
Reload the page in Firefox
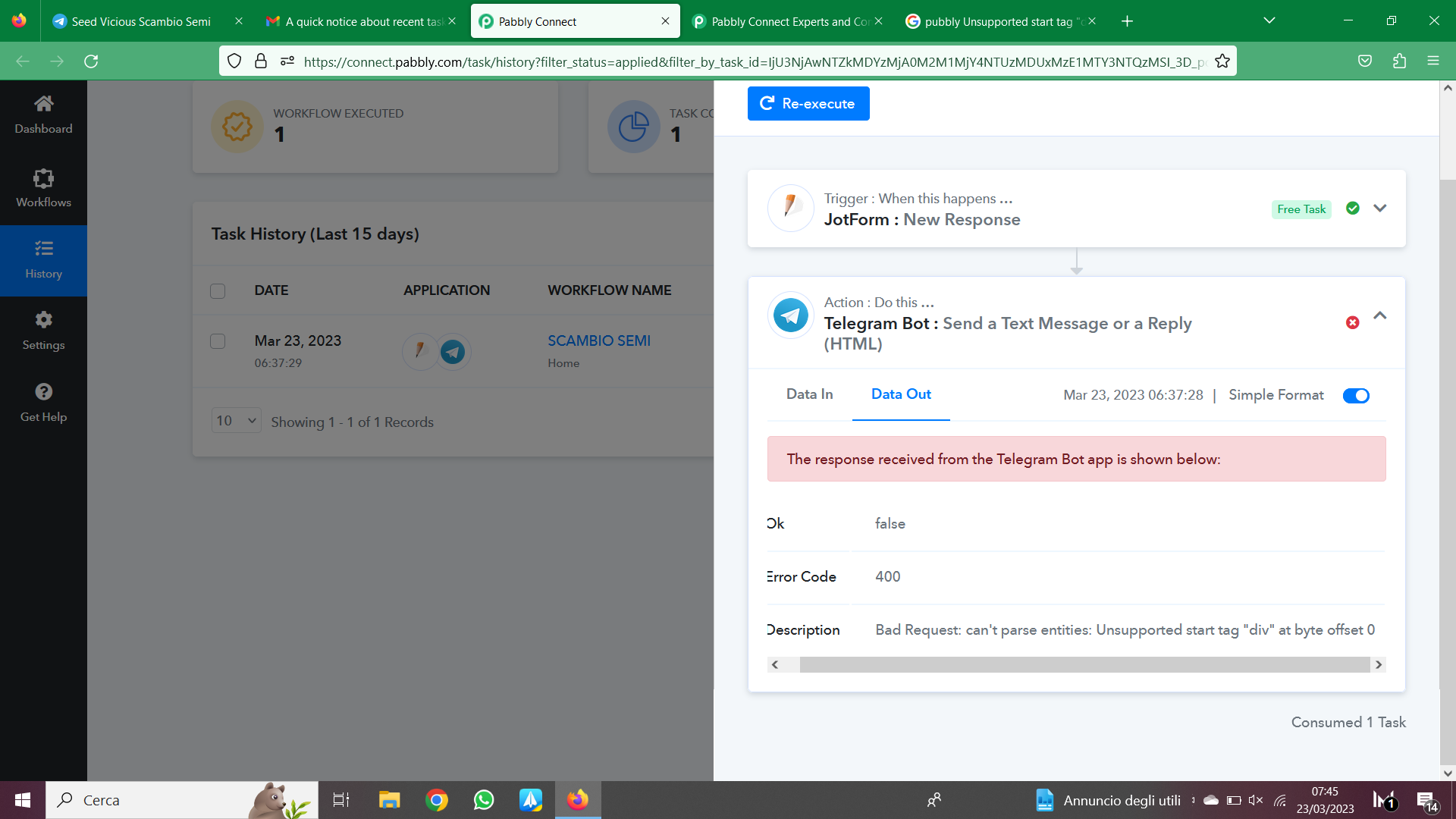pyautogui.click(x=91, y=61)
